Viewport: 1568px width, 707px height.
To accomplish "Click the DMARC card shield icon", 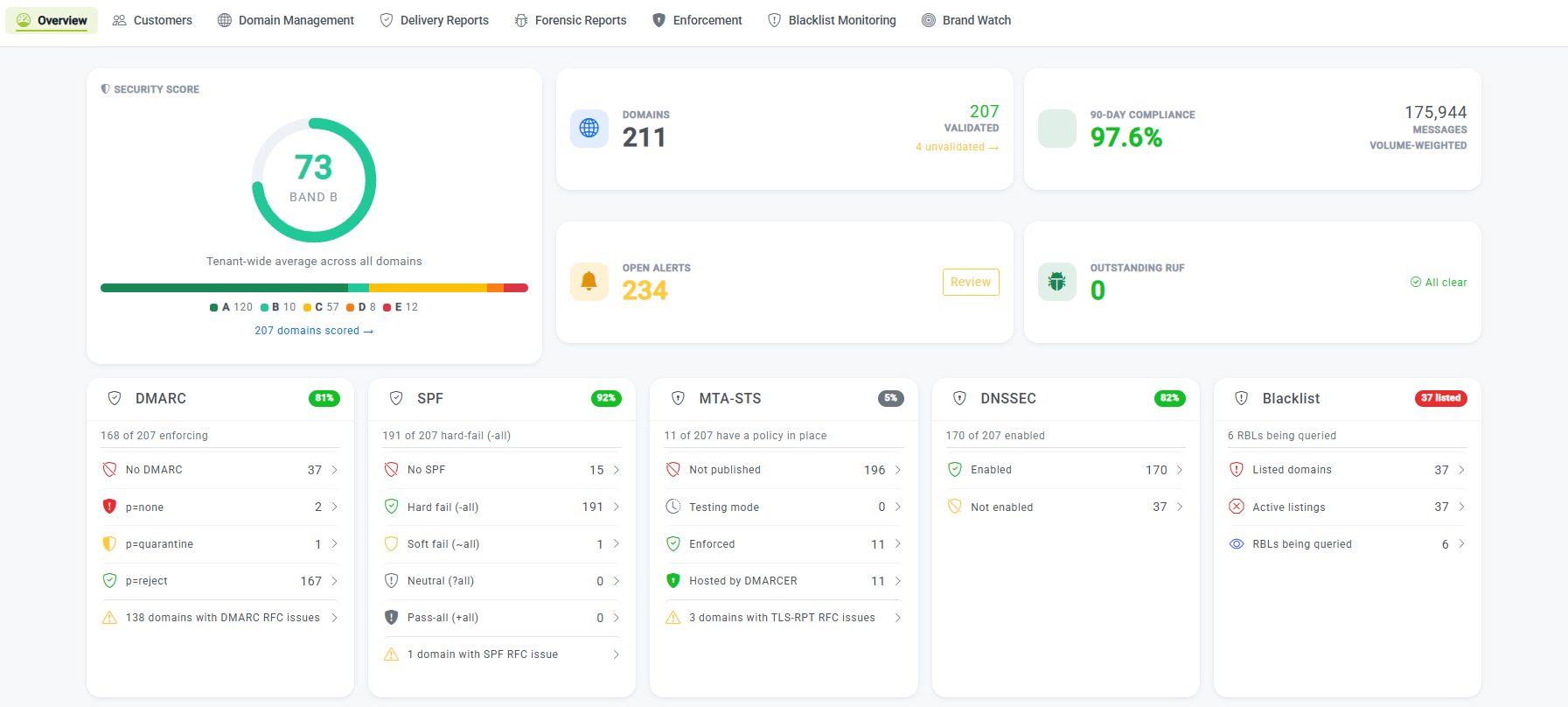I will (x=115, y=398).
